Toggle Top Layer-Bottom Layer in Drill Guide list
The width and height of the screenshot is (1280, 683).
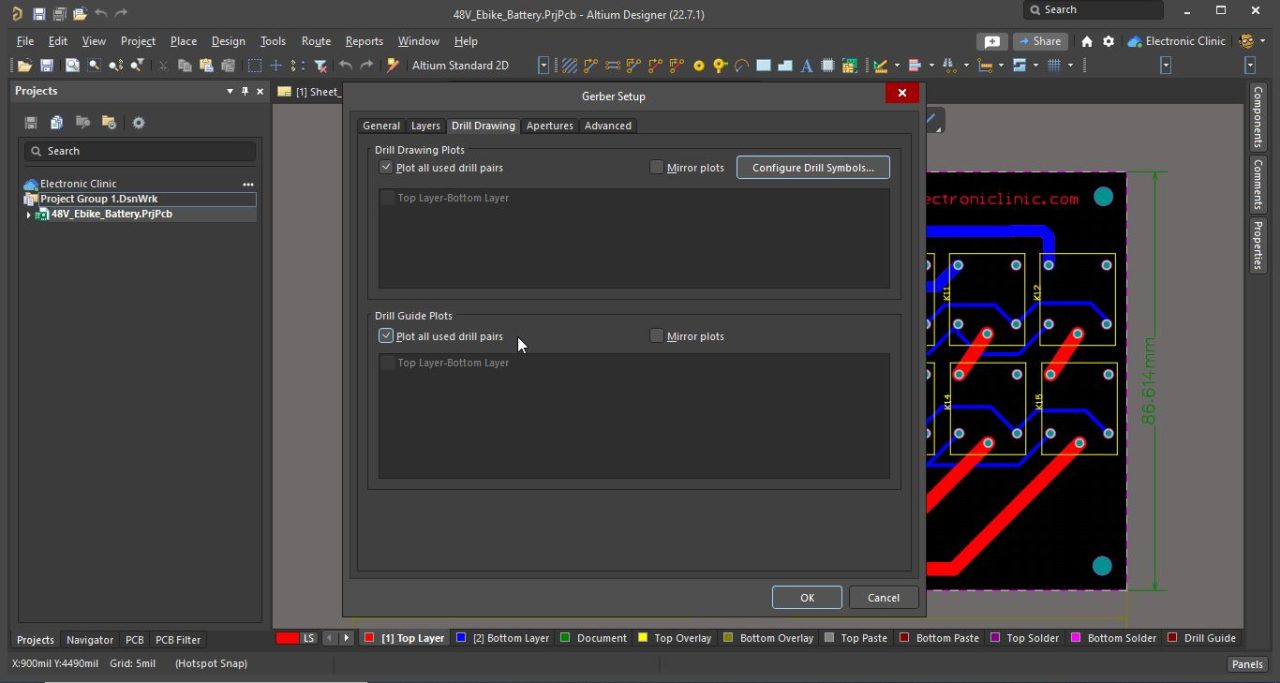(x=388, y=363)
